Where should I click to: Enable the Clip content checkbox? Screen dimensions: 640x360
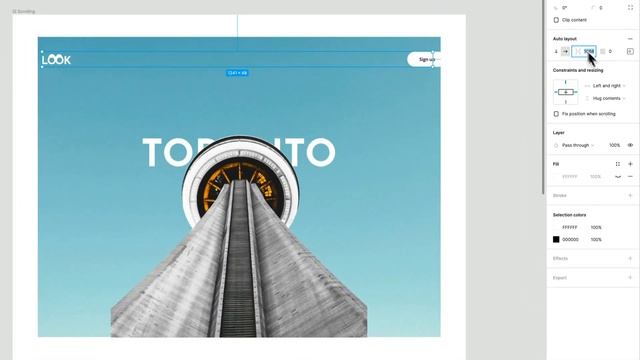pos(556,20)
